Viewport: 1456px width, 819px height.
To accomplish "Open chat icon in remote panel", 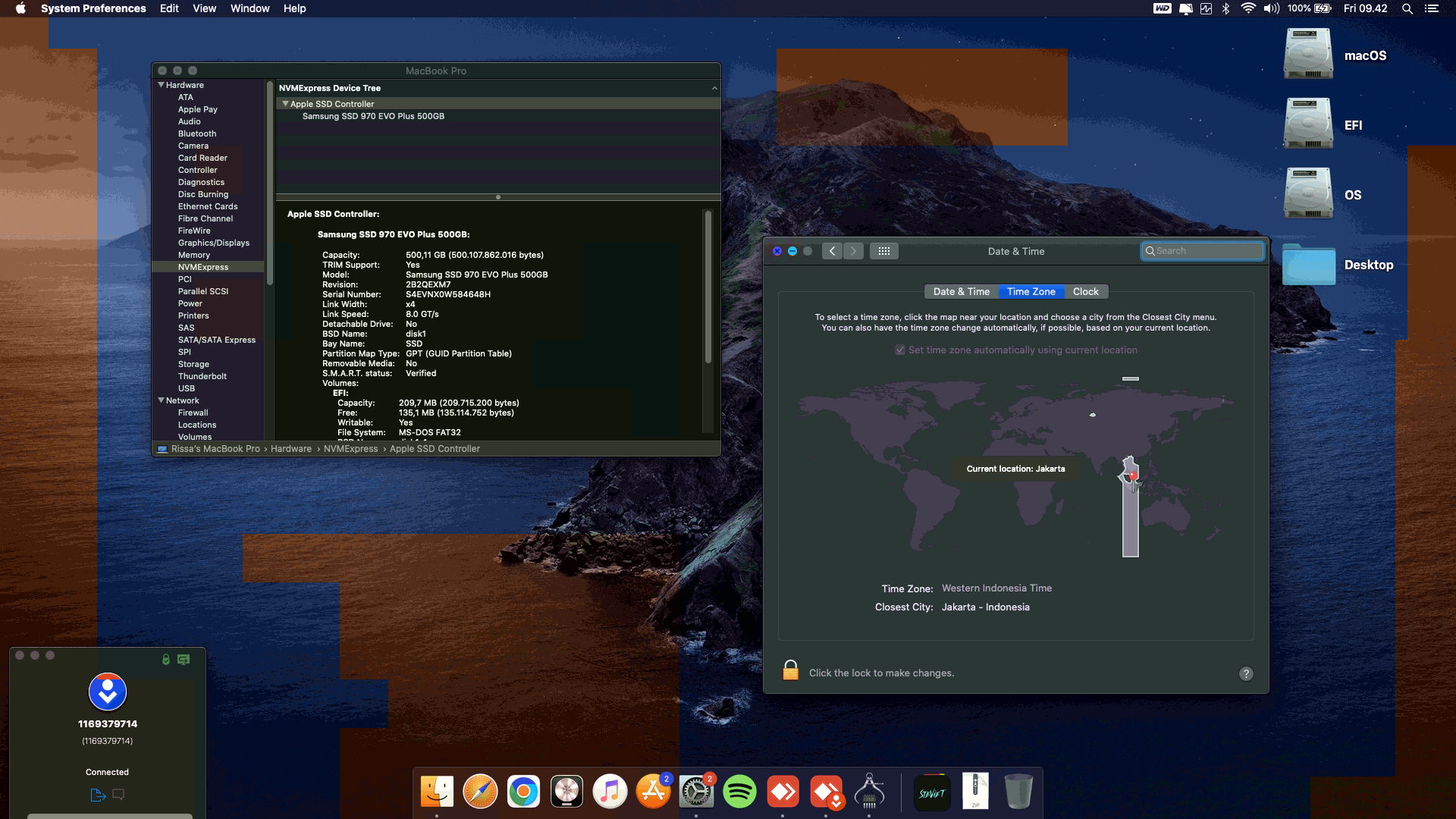I will click(x=118, y=795).
